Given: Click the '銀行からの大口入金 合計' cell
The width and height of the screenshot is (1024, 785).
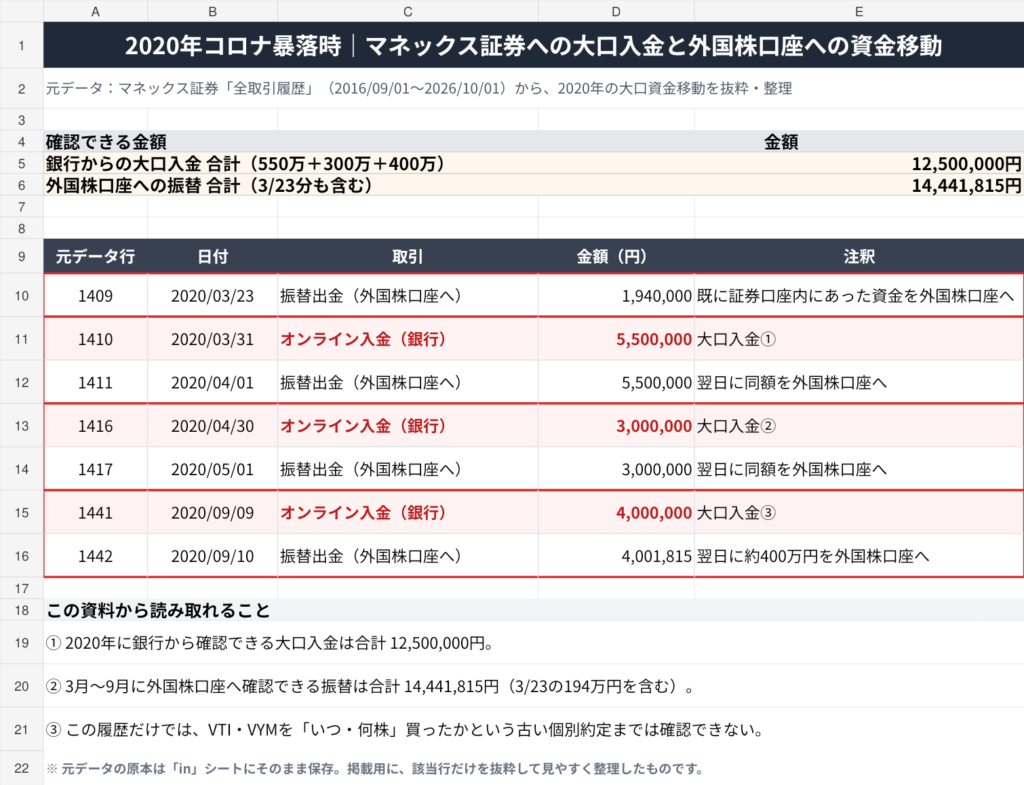Looking at the screenshot, I should pyautogui.click(x=291, y=163).
